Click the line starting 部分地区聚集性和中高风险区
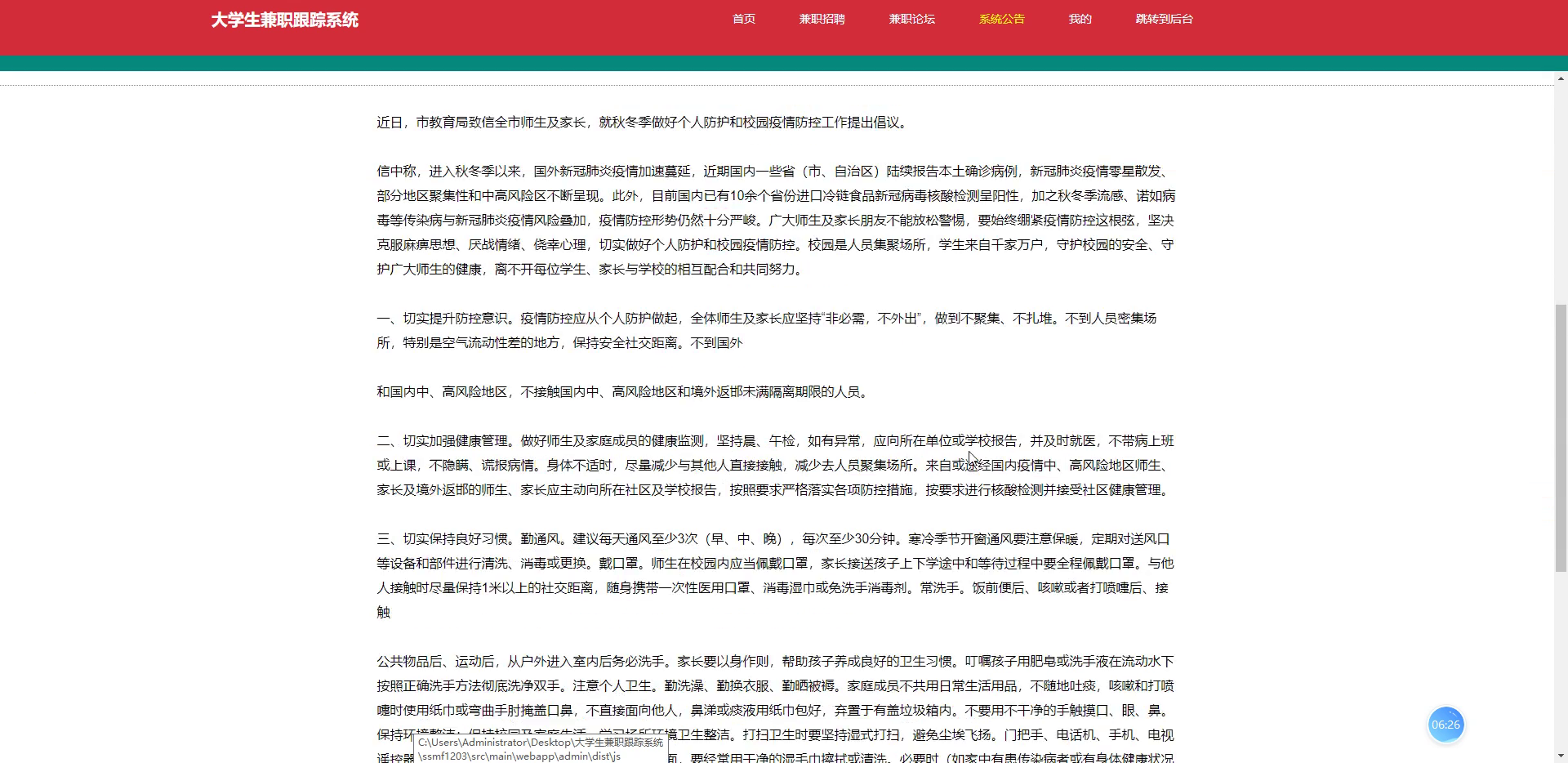 coord(776,196)
